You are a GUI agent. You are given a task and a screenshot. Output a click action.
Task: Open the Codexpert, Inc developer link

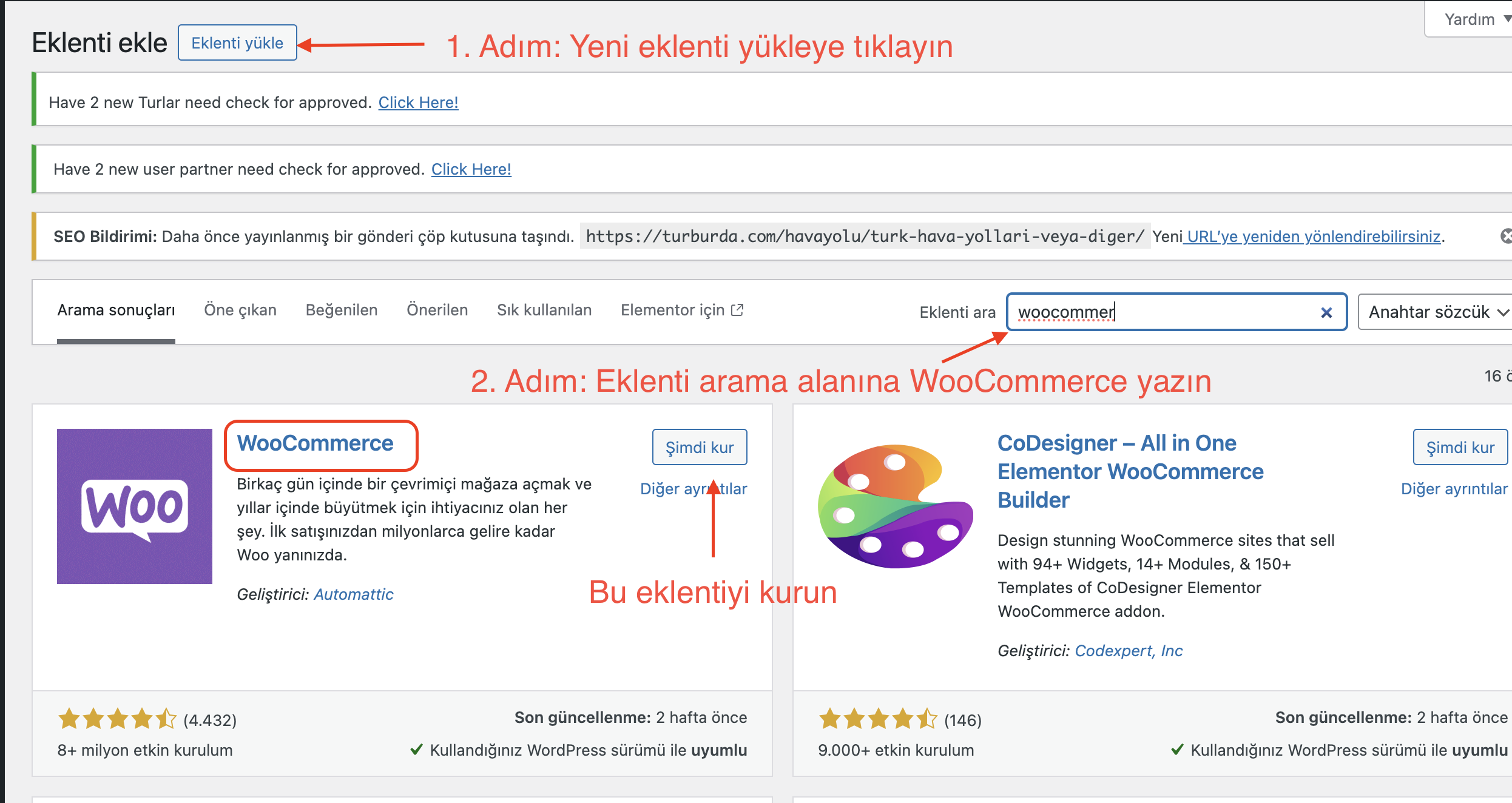point(1129,651)
